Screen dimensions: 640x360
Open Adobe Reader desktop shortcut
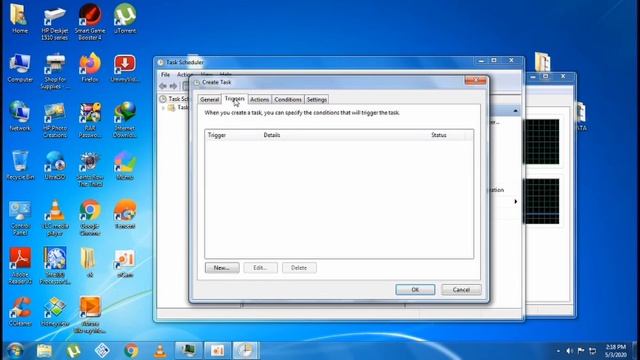[x=20, y=267]
